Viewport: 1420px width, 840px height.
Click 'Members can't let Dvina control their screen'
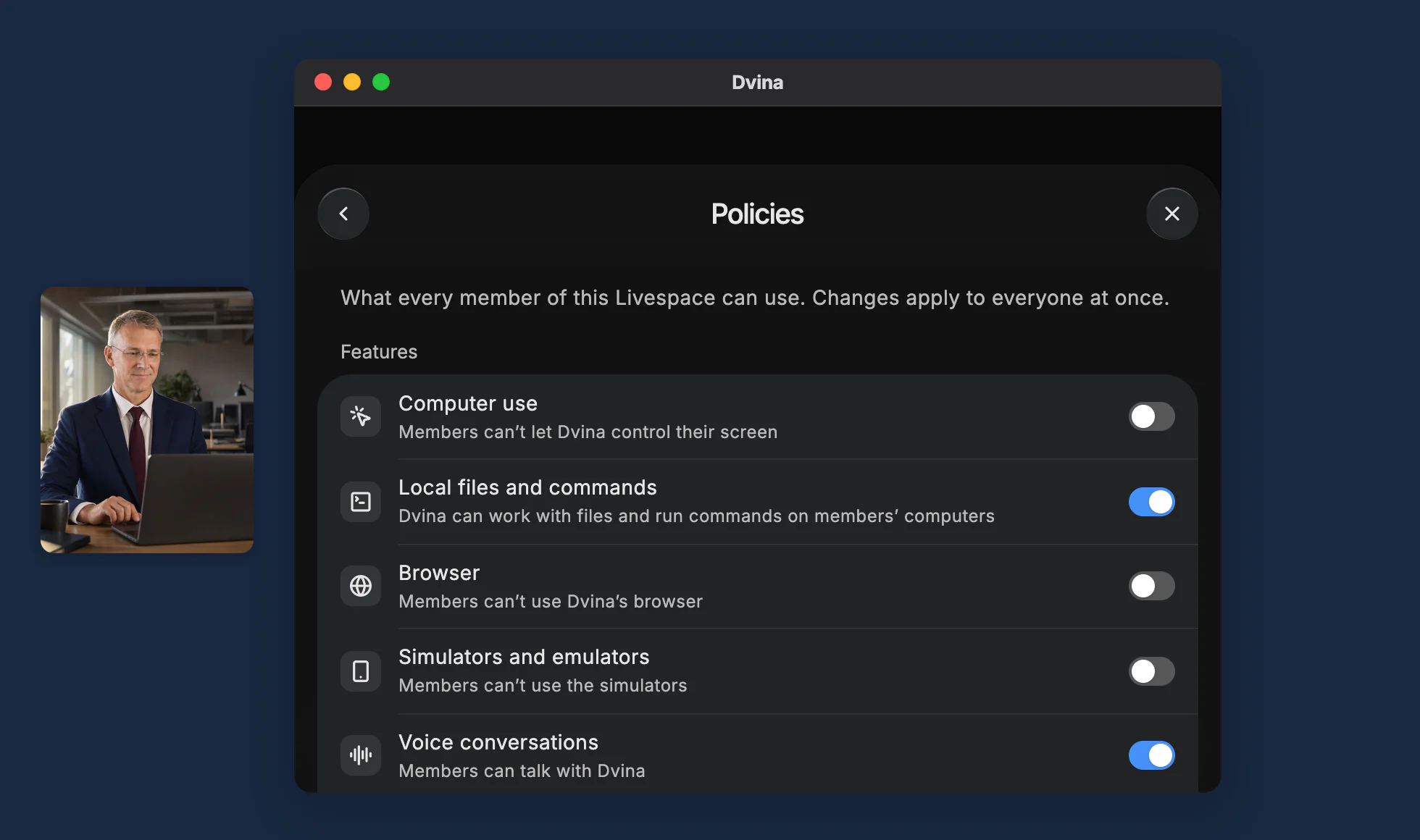588,432
